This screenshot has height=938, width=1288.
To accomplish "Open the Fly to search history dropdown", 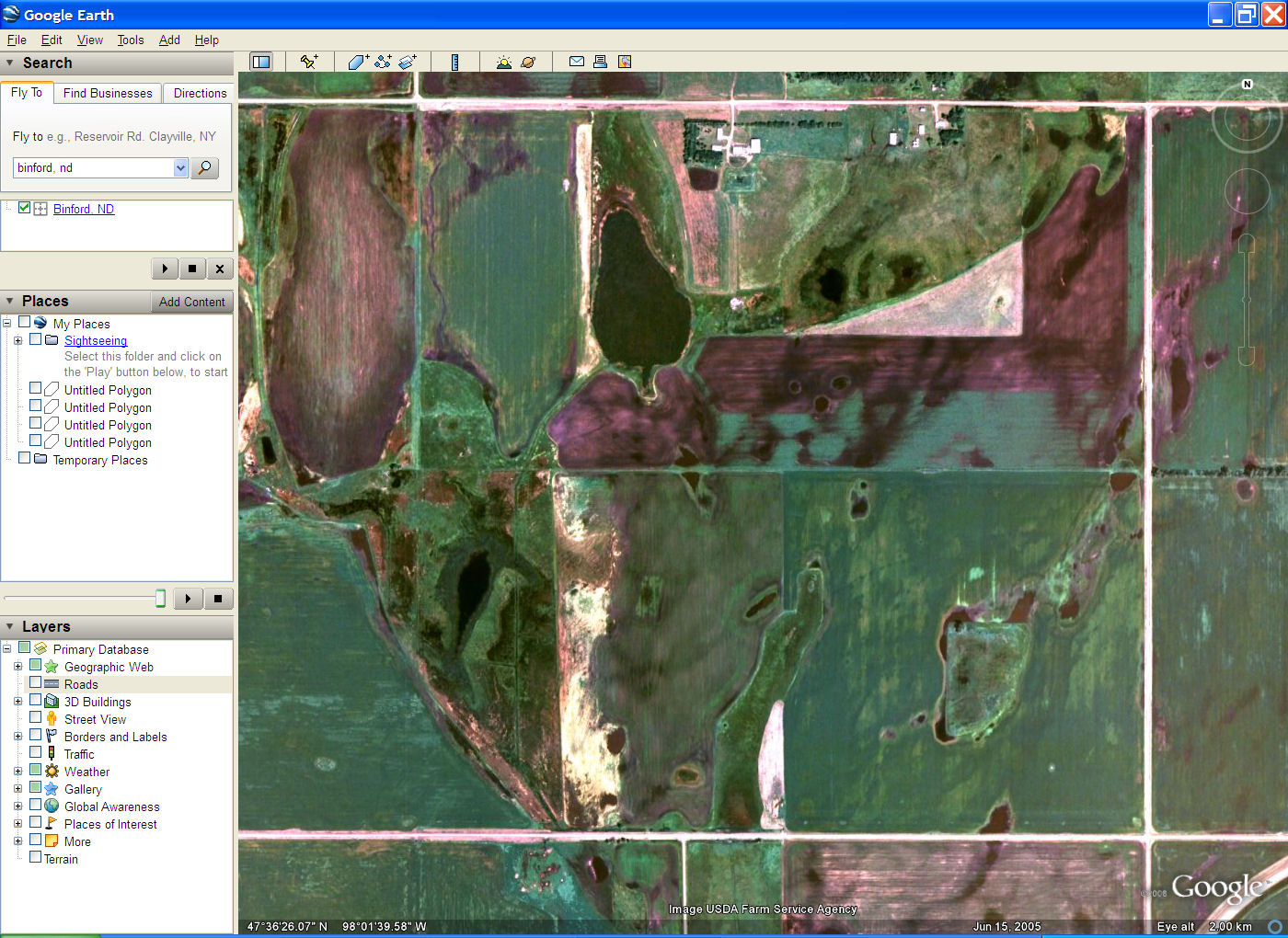I will [x=180, y=167].
